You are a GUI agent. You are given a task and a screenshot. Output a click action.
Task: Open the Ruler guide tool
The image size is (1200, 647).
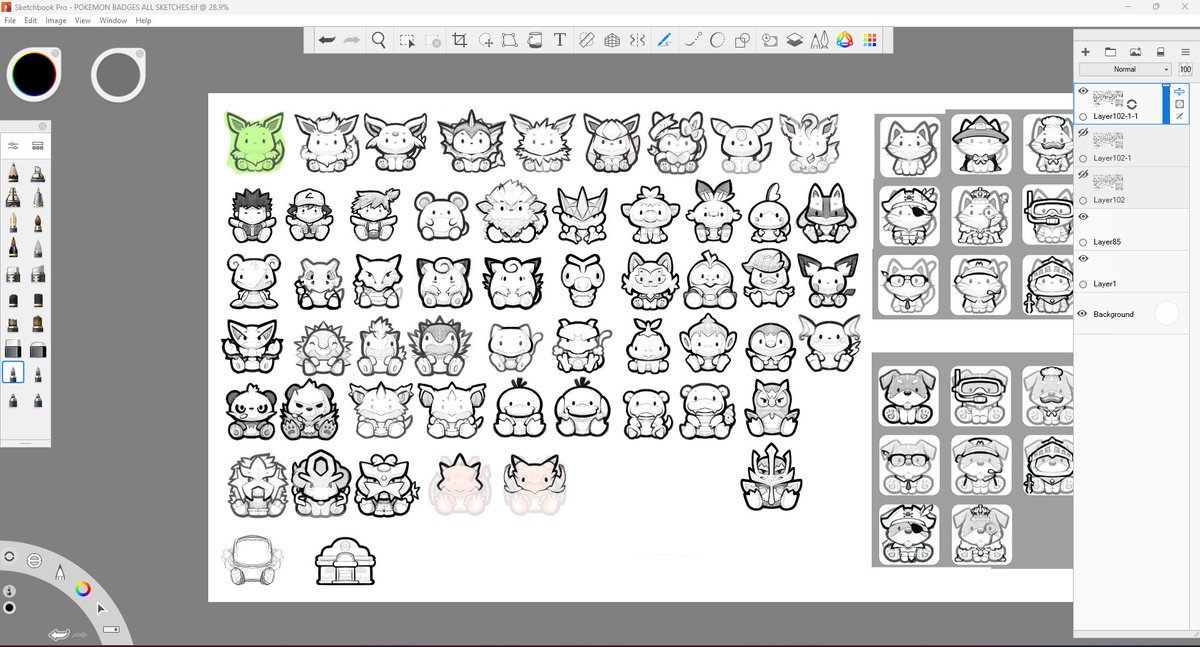[x=588, y=40]
